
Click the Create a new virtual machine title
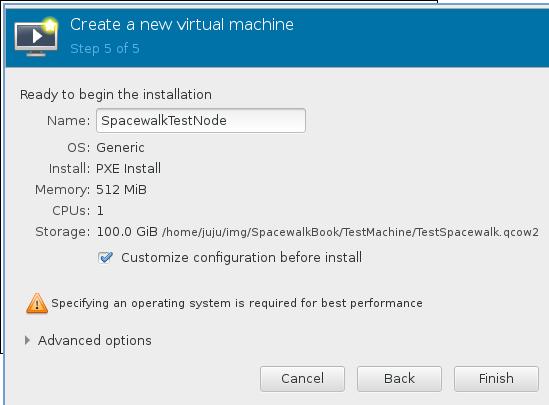click(x=182, y=25)
